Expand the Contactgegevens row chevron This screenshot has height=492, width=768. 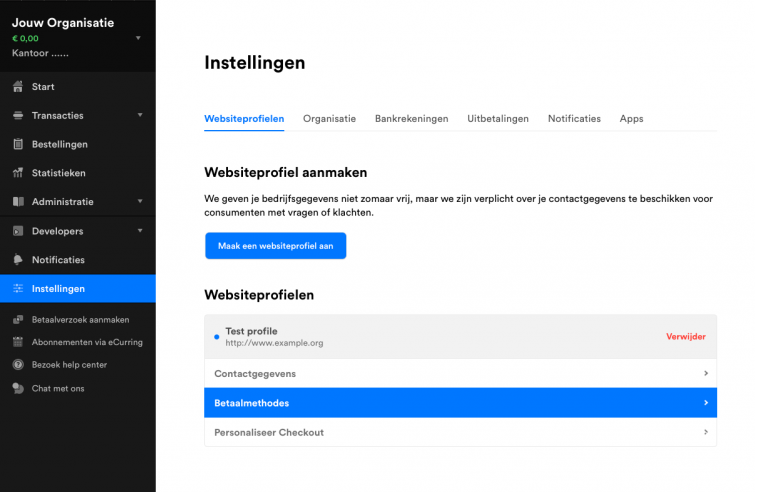(x=706, y=373)
